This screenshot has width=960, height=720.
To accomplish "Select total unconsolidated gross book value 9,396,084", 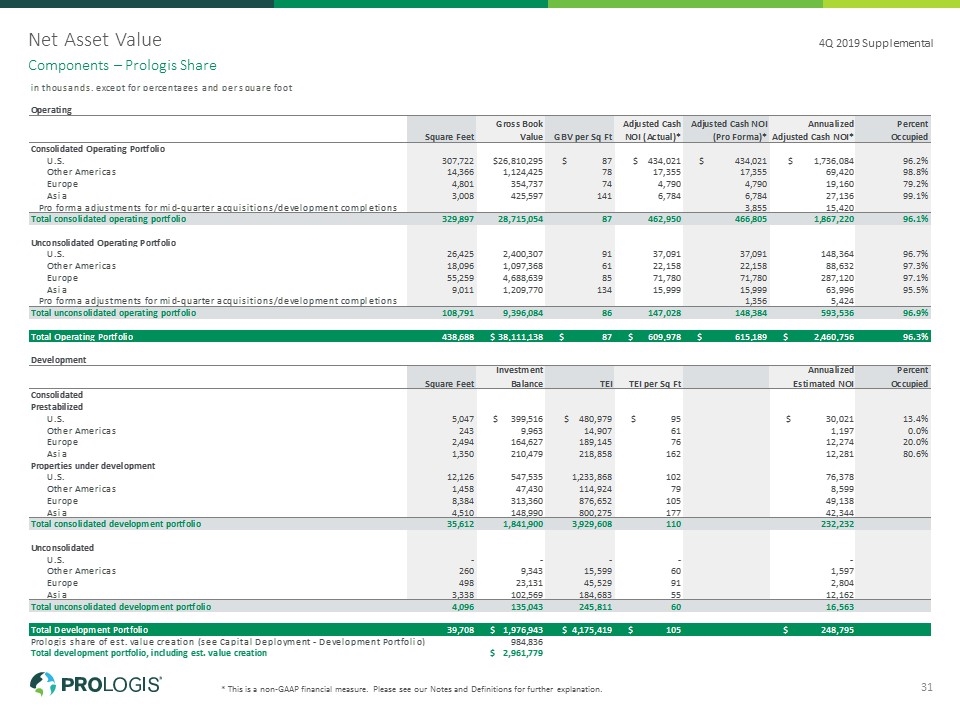I will click(522, 313).
